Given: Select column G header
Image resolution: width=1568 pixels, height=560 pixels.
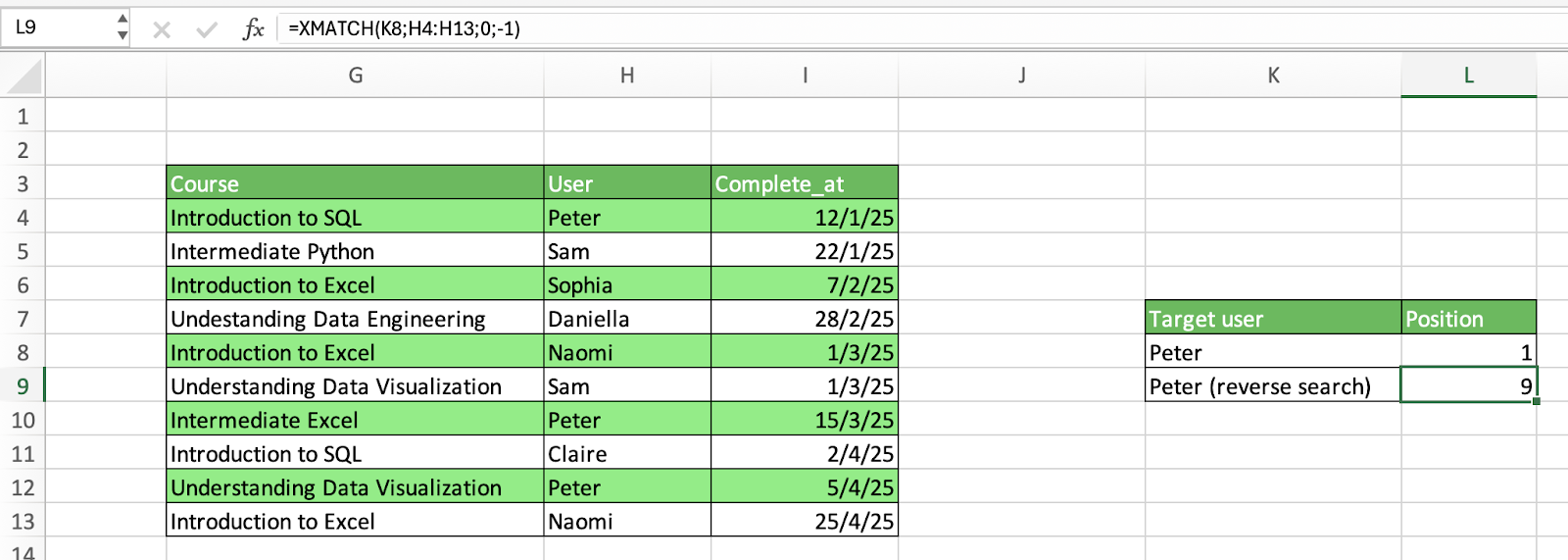Looking at the screenshot, I should pyautogui.click(x=355, y=76).
